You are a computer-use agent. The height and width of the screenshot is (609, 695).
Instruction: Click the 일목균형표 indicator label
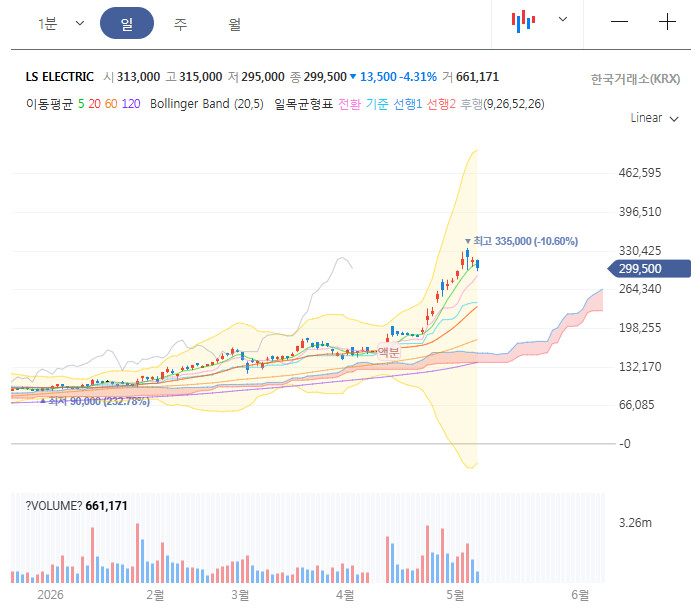tap(304, 104)
